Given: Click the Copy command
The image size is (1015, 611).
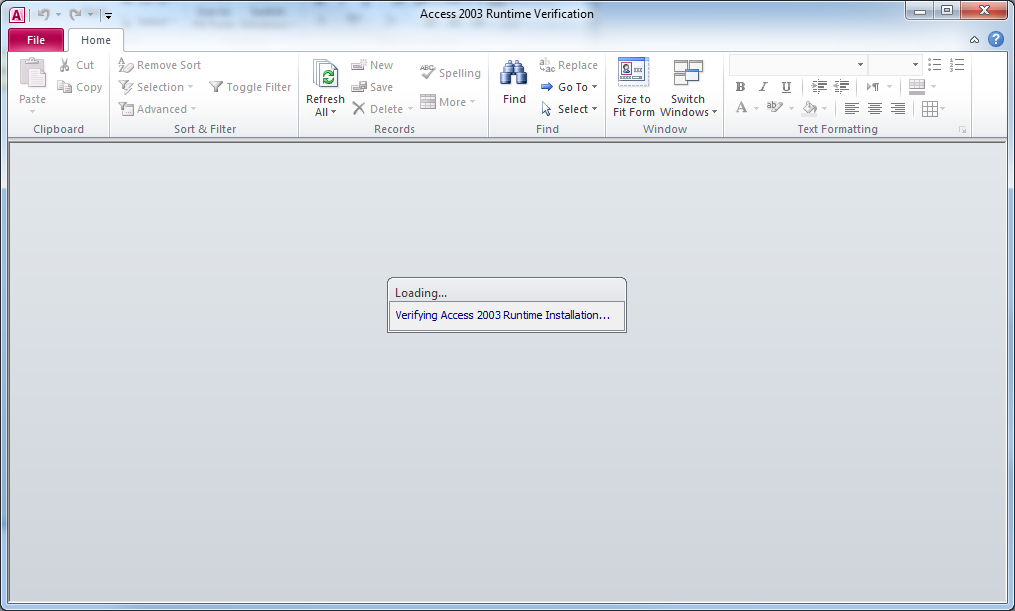Looking at the screenshot, I should (x=80, y=87).
